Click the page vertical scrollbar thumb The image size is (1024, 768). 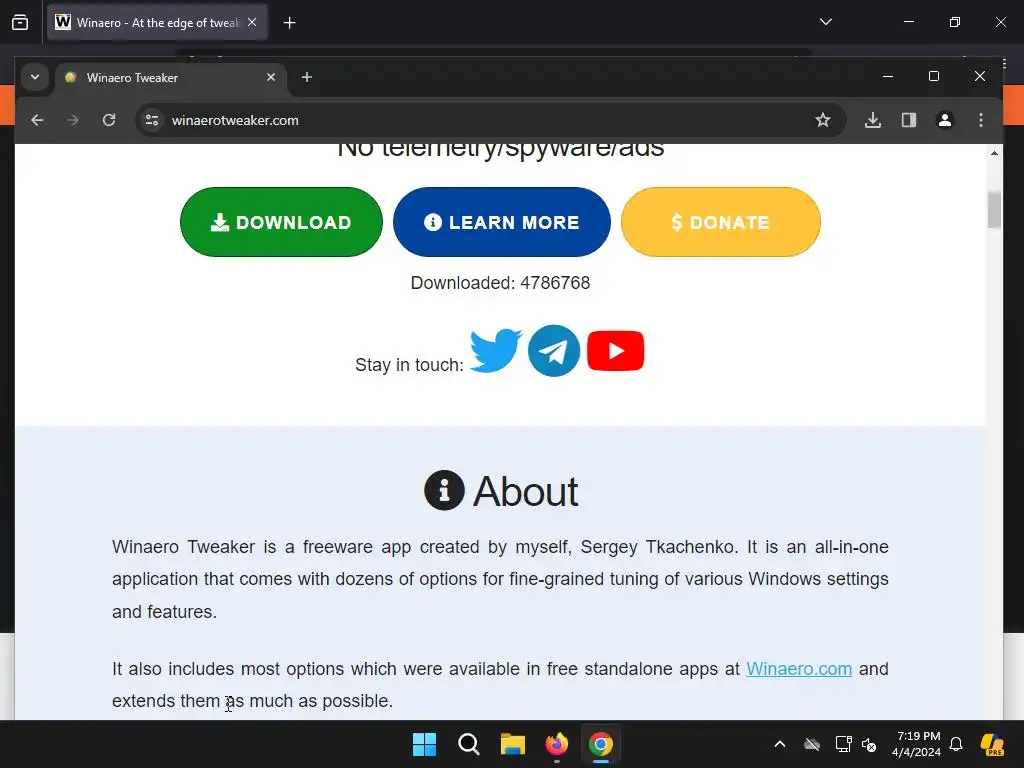click(994, 209)
